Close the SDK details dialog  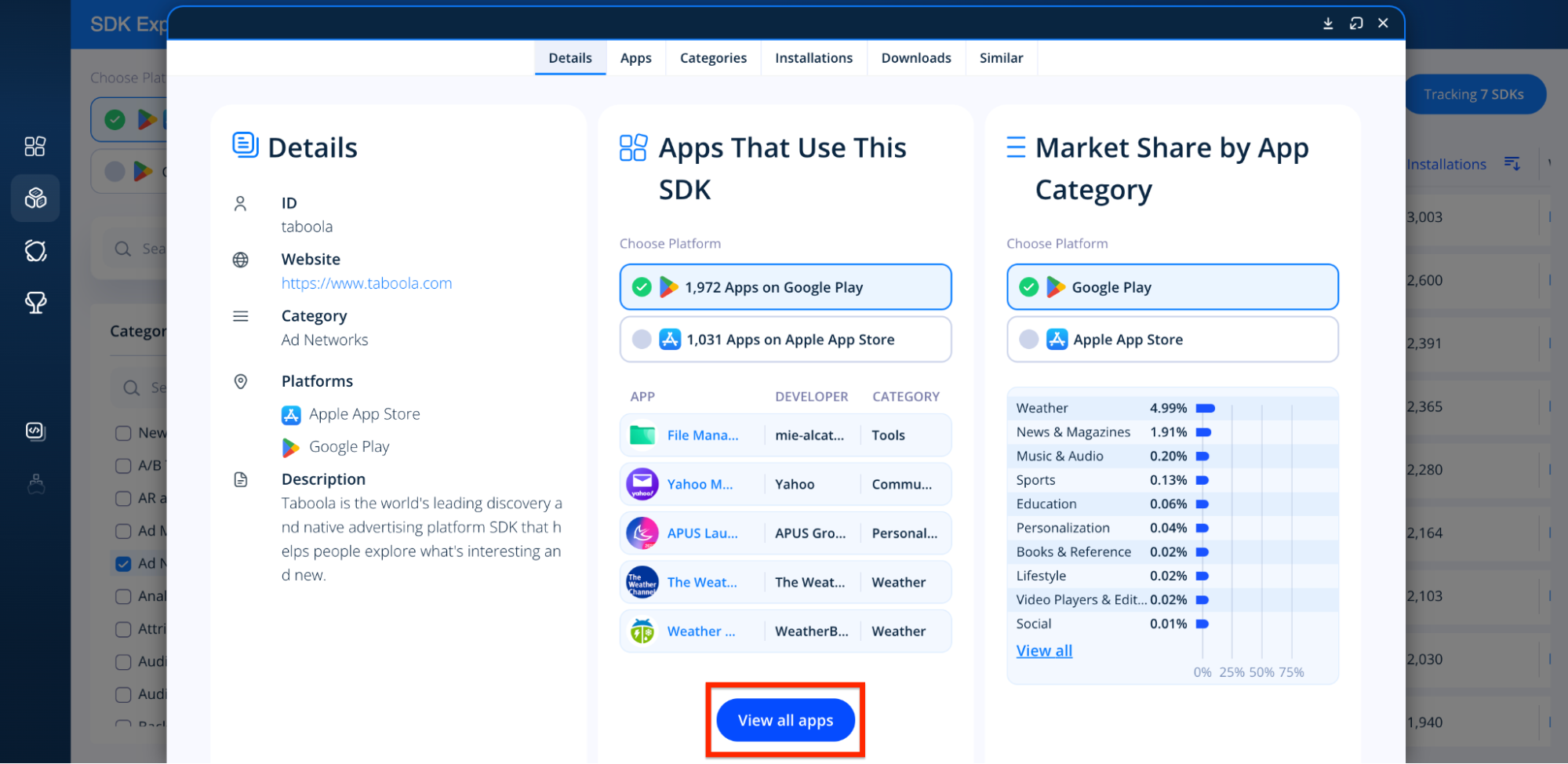click(x=1384, y=24)
